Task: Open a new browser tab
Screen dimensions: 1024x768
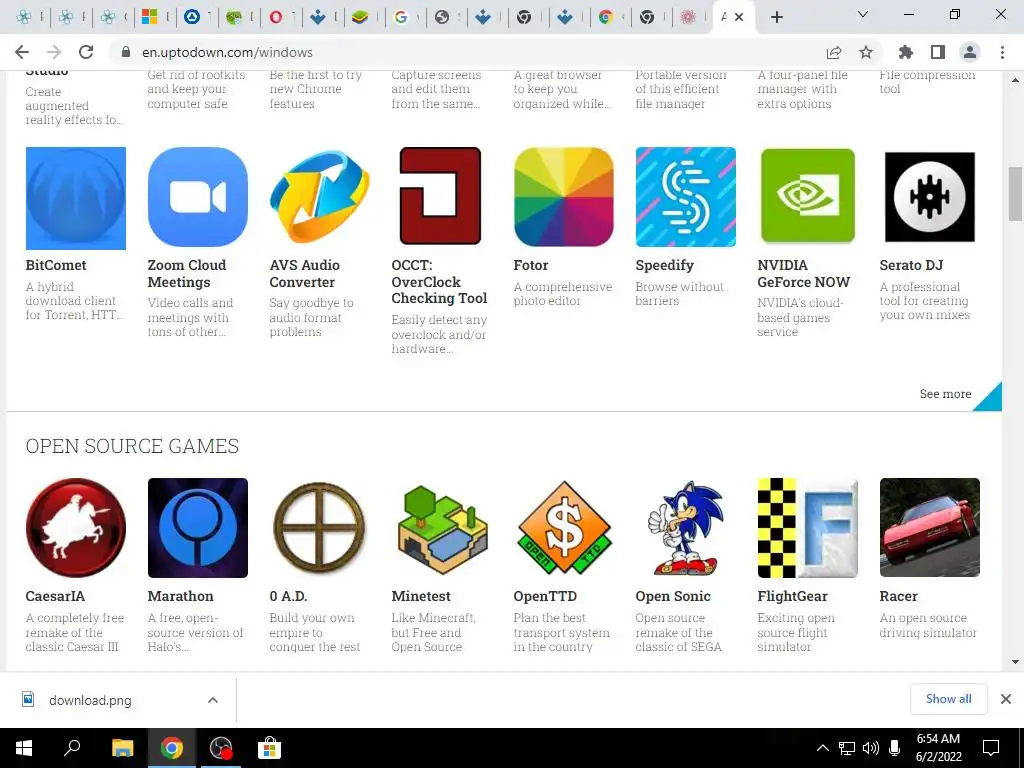Action: pyautogui.click(x=776, y=17)
